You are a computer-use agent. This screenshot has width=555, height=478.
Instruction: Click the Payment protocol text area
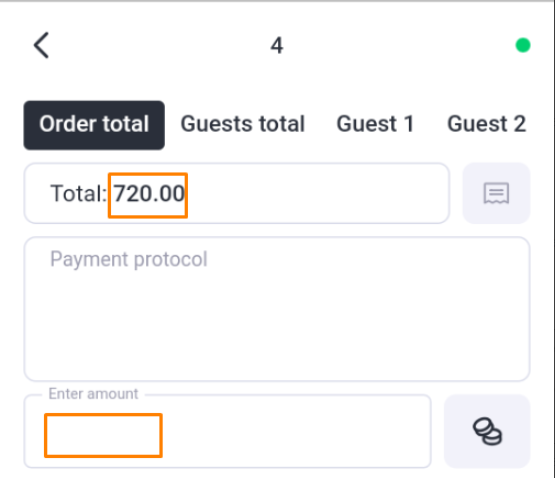[277, 309]
